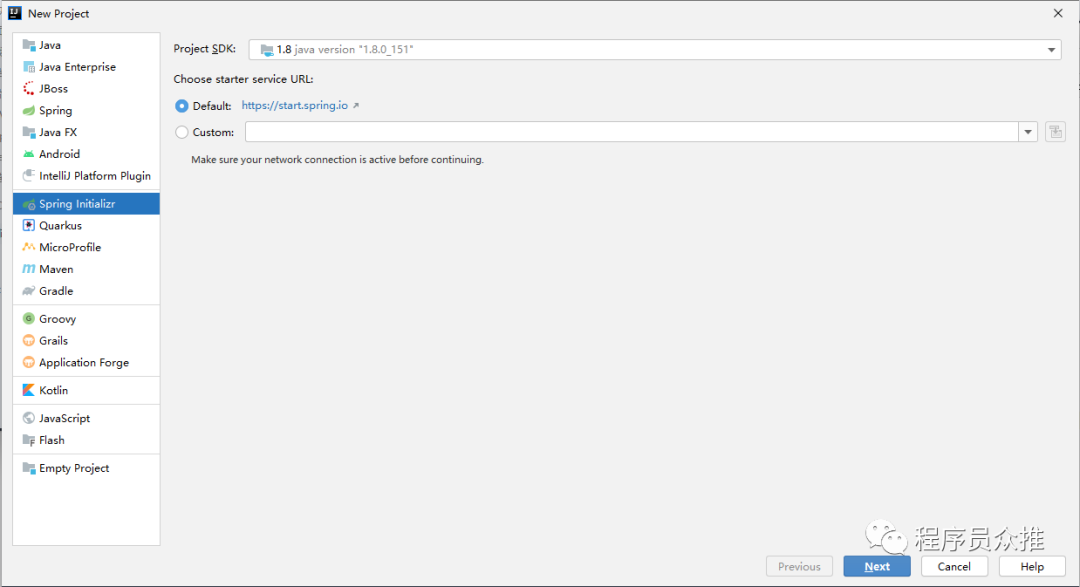This screenshot has height=587, width=1080.
Task: Open the https://start.spring.io link
Action: pos(295,105)
